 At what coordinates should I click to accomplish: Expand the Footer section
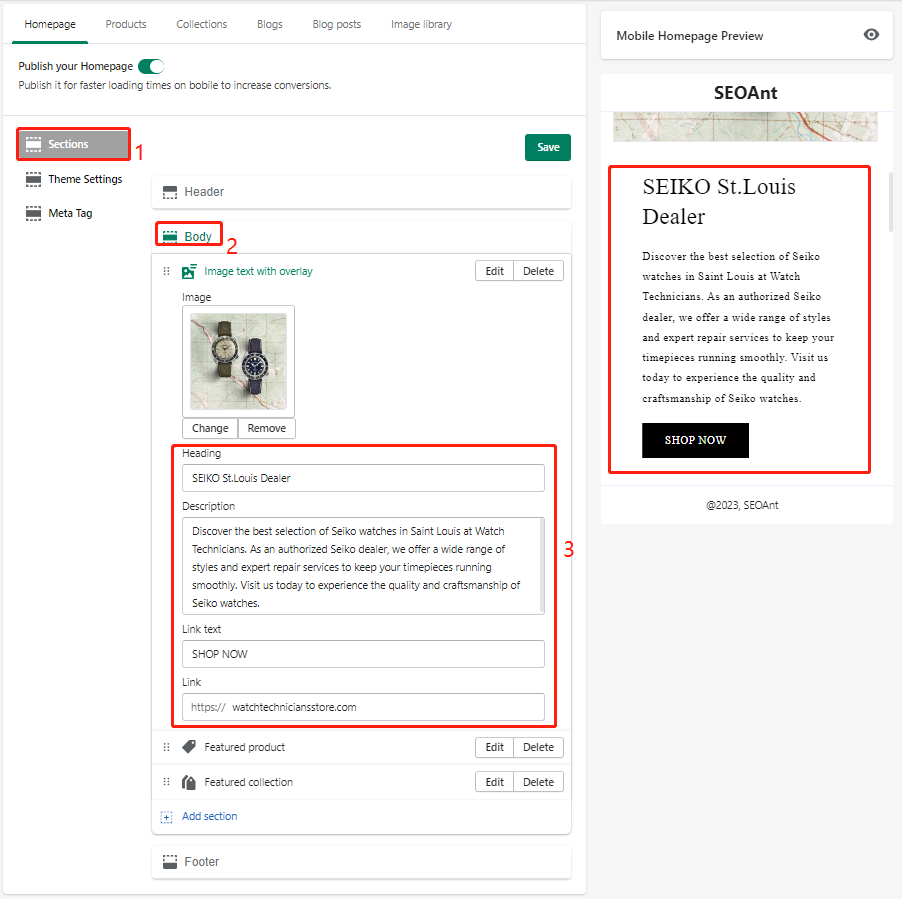(361, 862)
